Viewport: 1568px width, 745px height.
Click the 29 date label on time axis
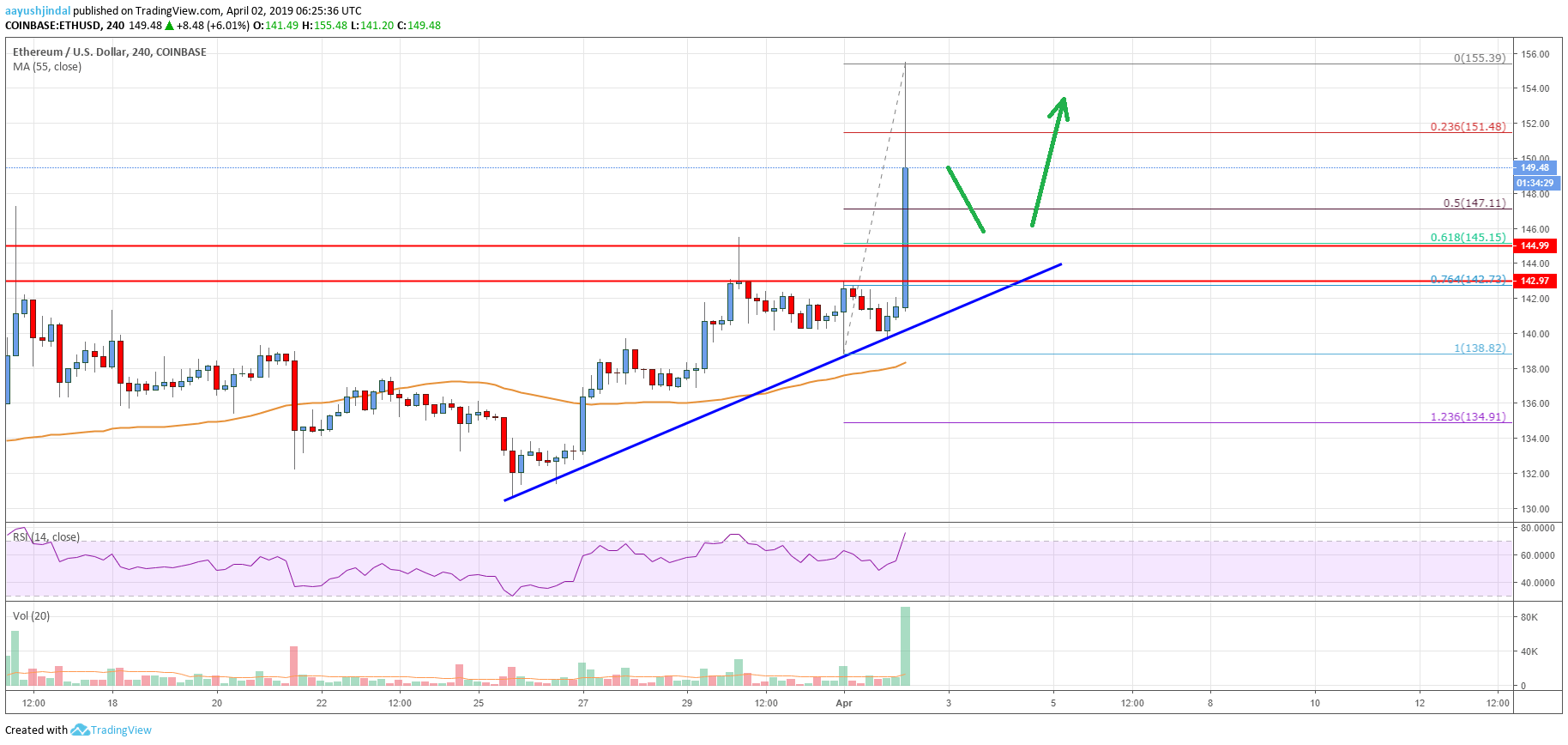click(x=687, y=704)
